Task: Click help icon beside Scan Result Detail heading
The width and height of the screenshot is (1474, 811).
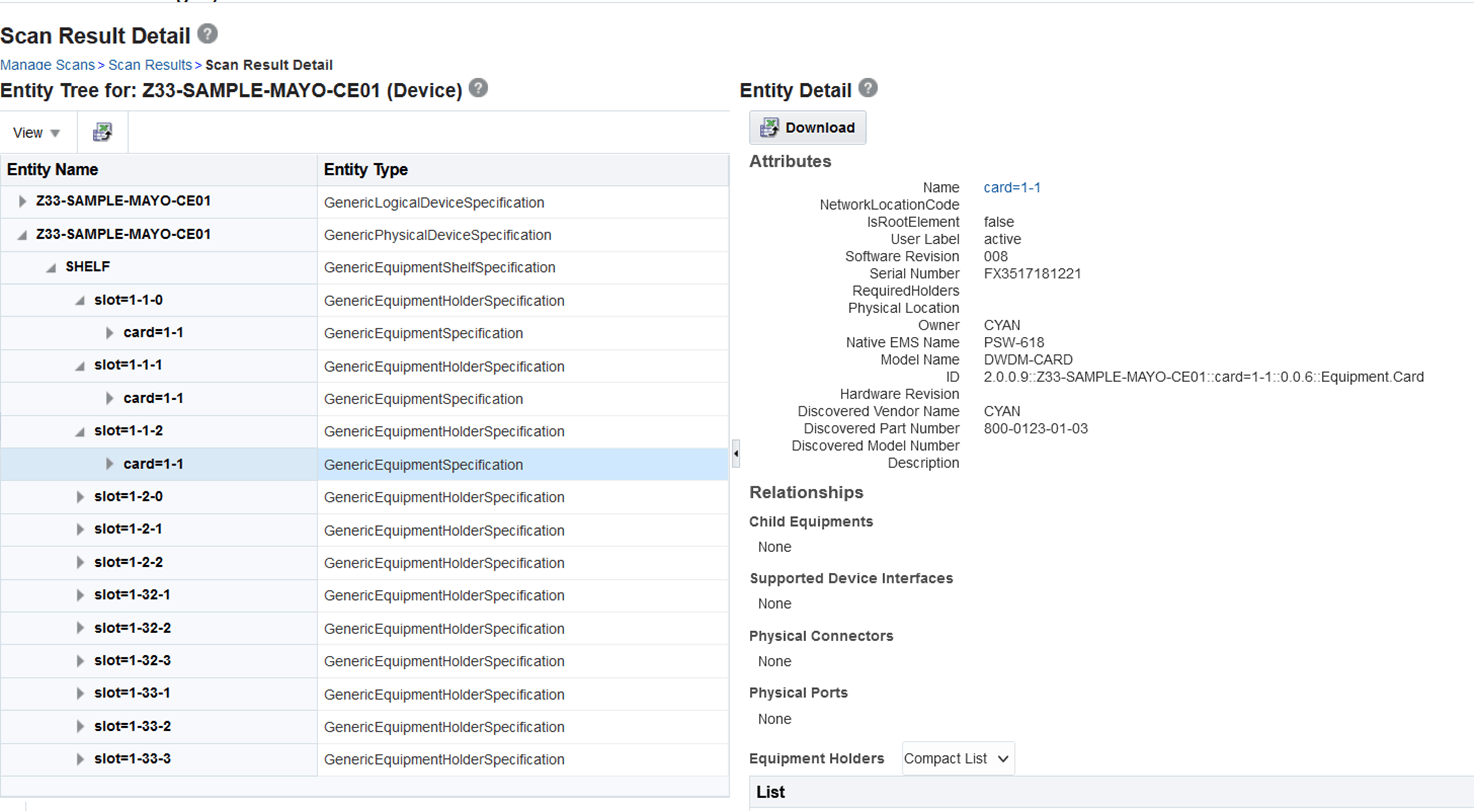Action: point(207,34)
